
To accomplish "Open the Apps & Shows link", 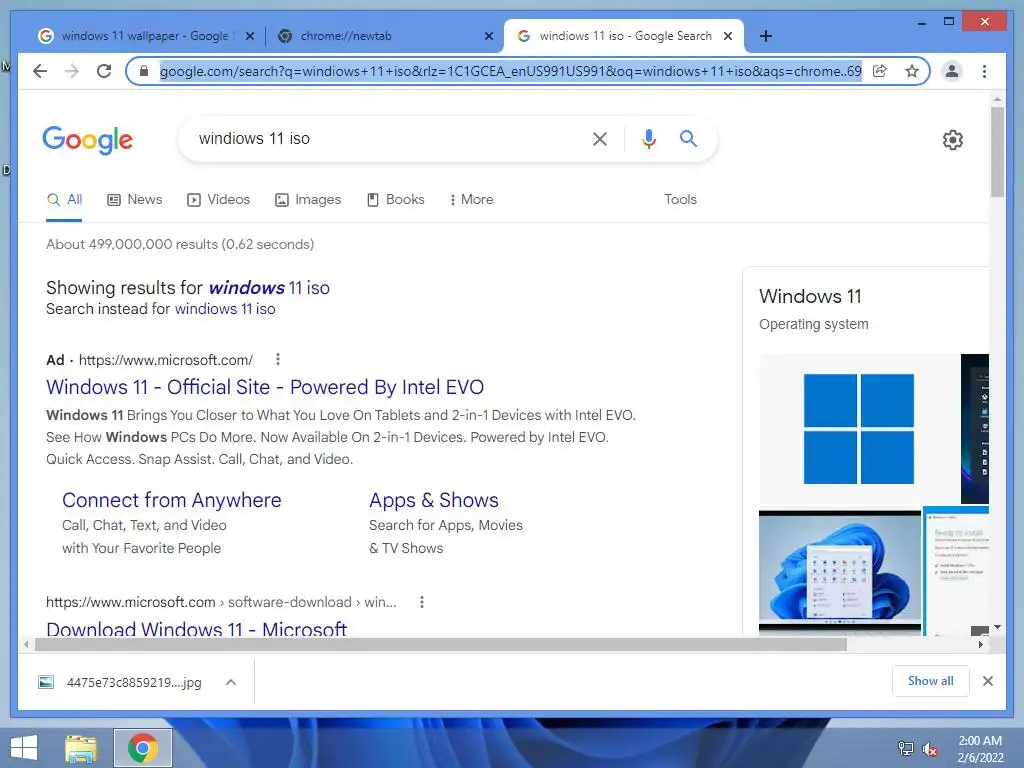I will pyautogui.click(x=434, y=500).
